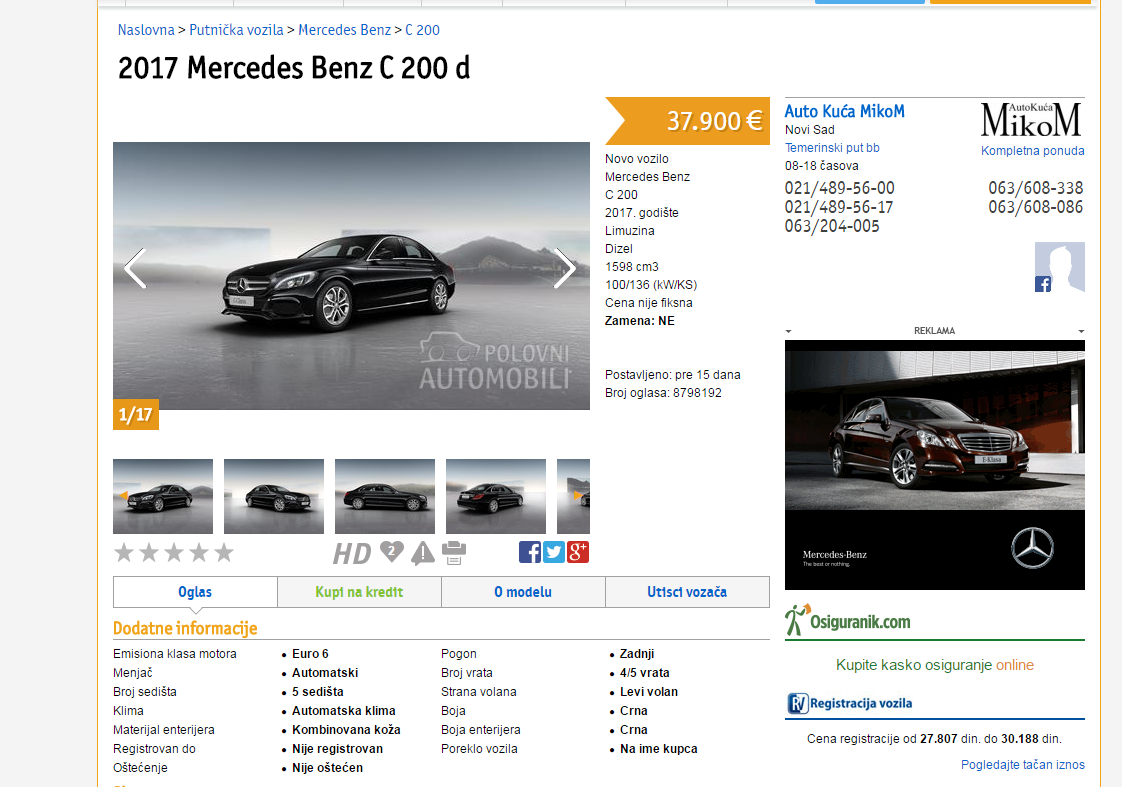
Task: Open Auto Kuća MikoM dealer page
Action: point(844,111)
